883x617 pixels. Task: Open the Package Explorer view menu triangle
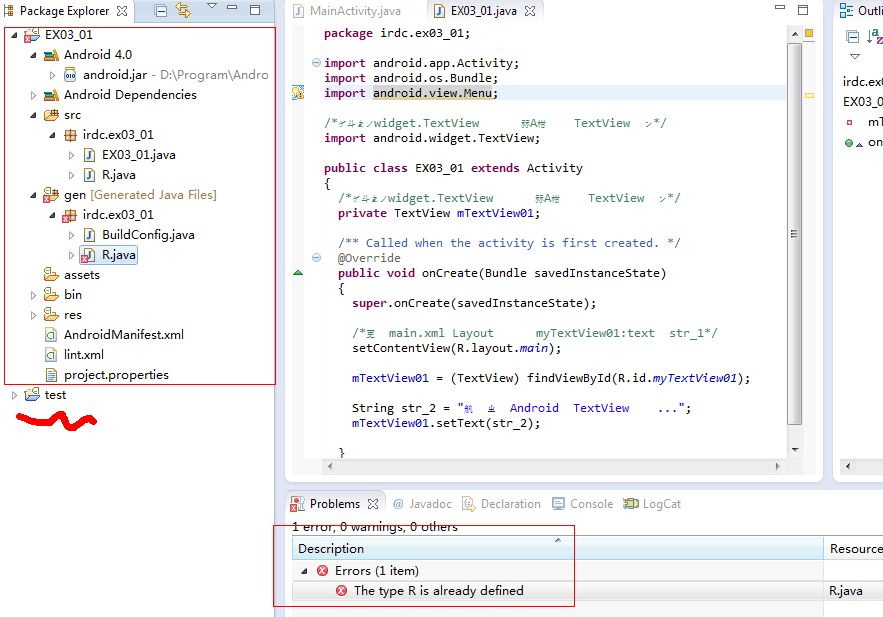pos(212,9)
